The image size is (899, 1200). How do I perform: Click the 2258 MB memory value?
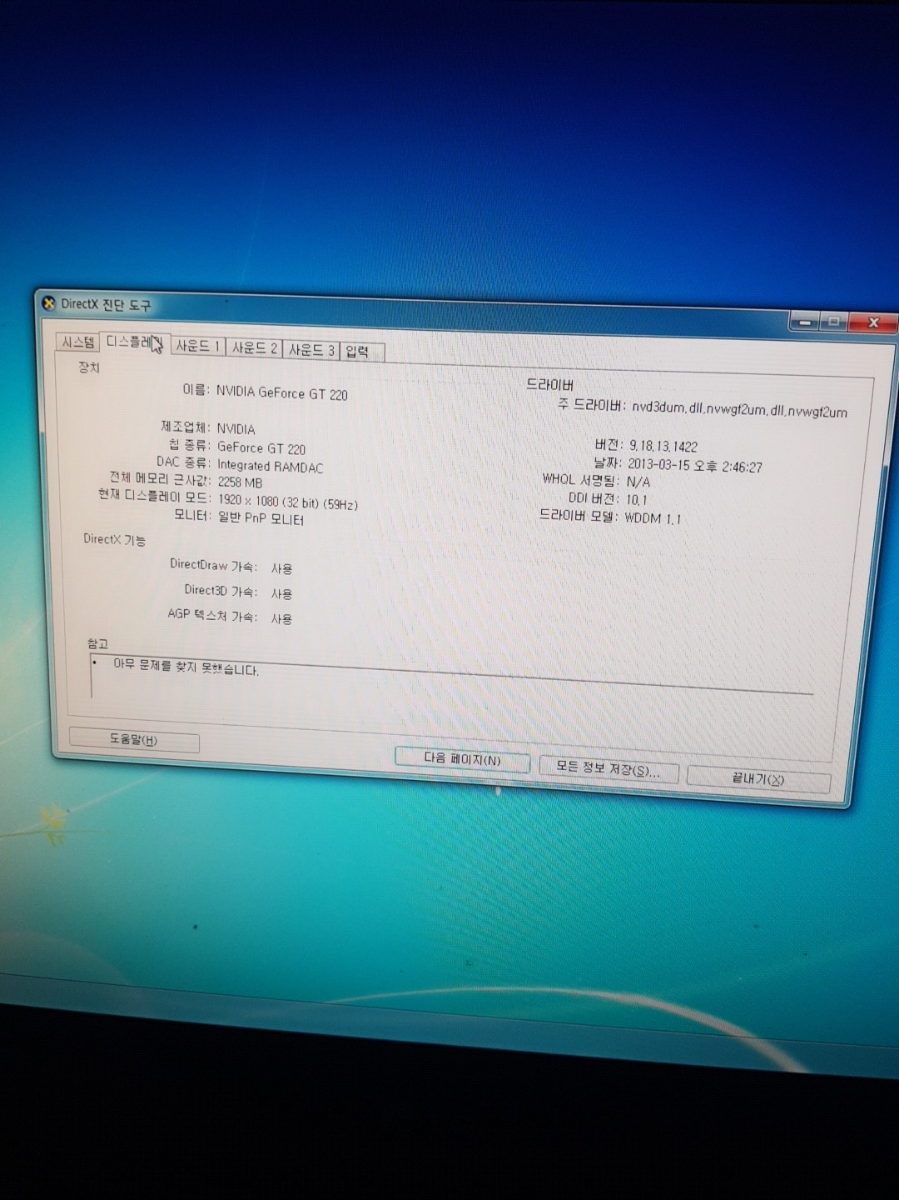coord(240,483)
